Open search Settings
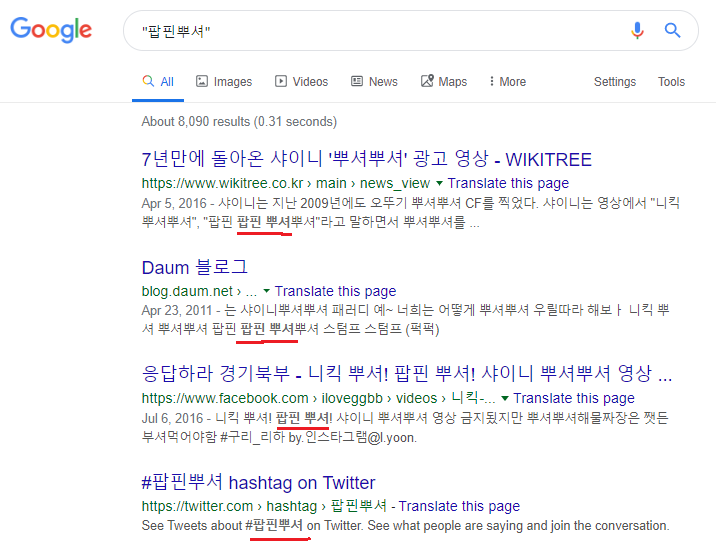Screen dimensions: 716x549 pyautogui.click(x=615, y=82)
